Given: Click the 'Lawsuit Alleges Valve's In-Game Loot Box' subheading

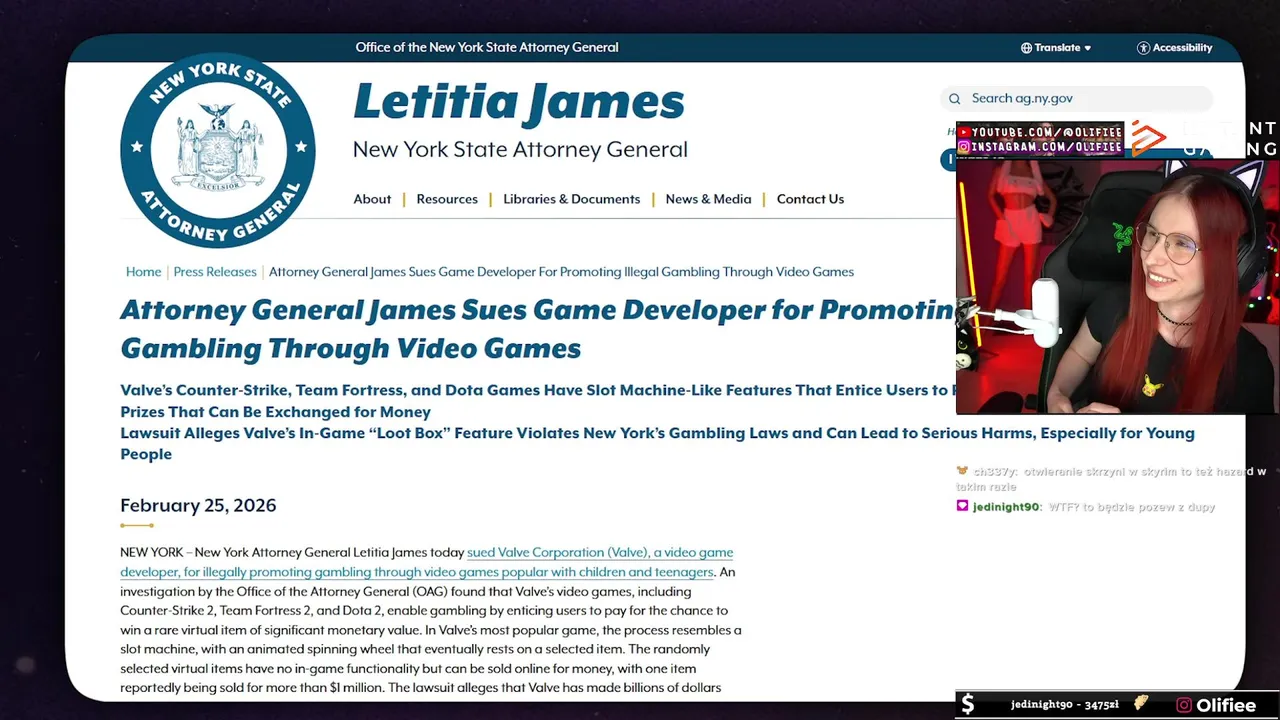Looking at the screenshot, I should 657,443.
